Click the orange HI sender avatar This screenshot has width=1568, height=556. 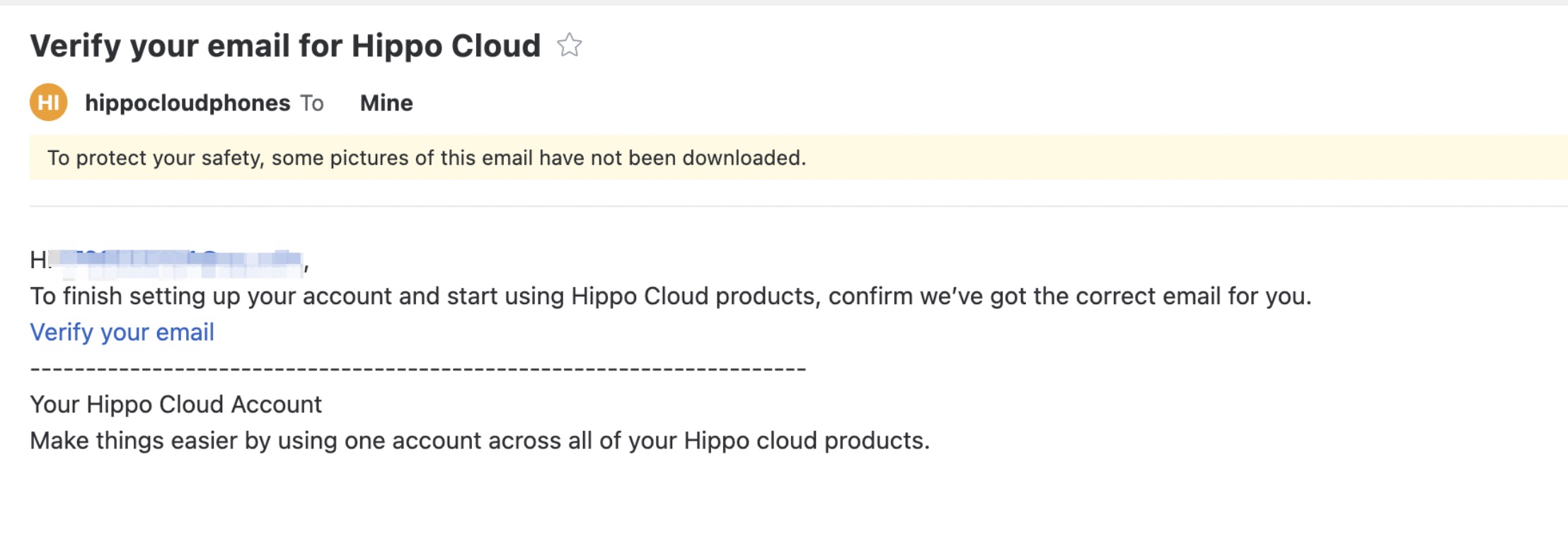(x=48, y=103)
